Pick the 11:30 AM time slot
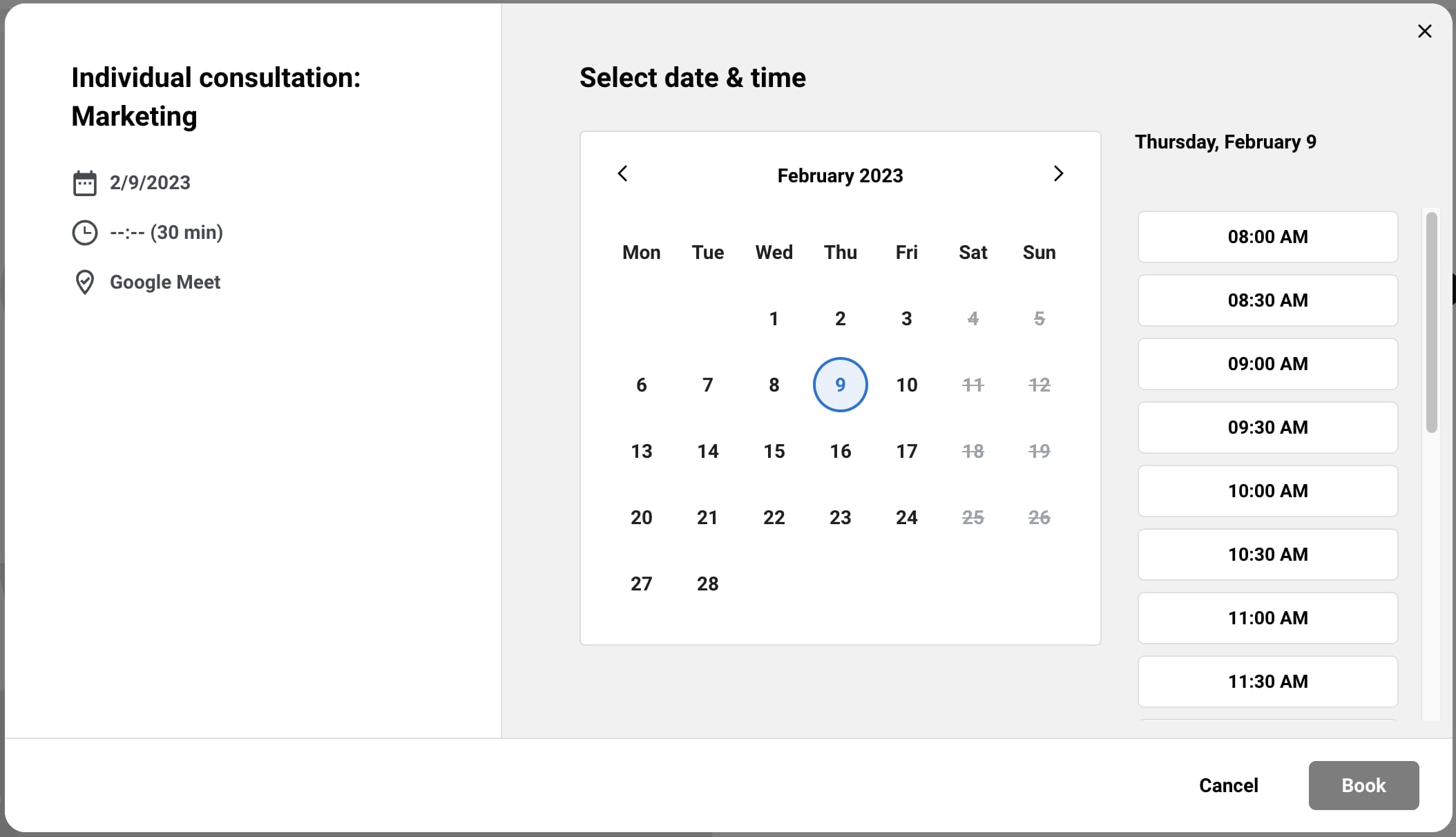The height and width of the screenshot is (837, 1456). [1267, 682]
